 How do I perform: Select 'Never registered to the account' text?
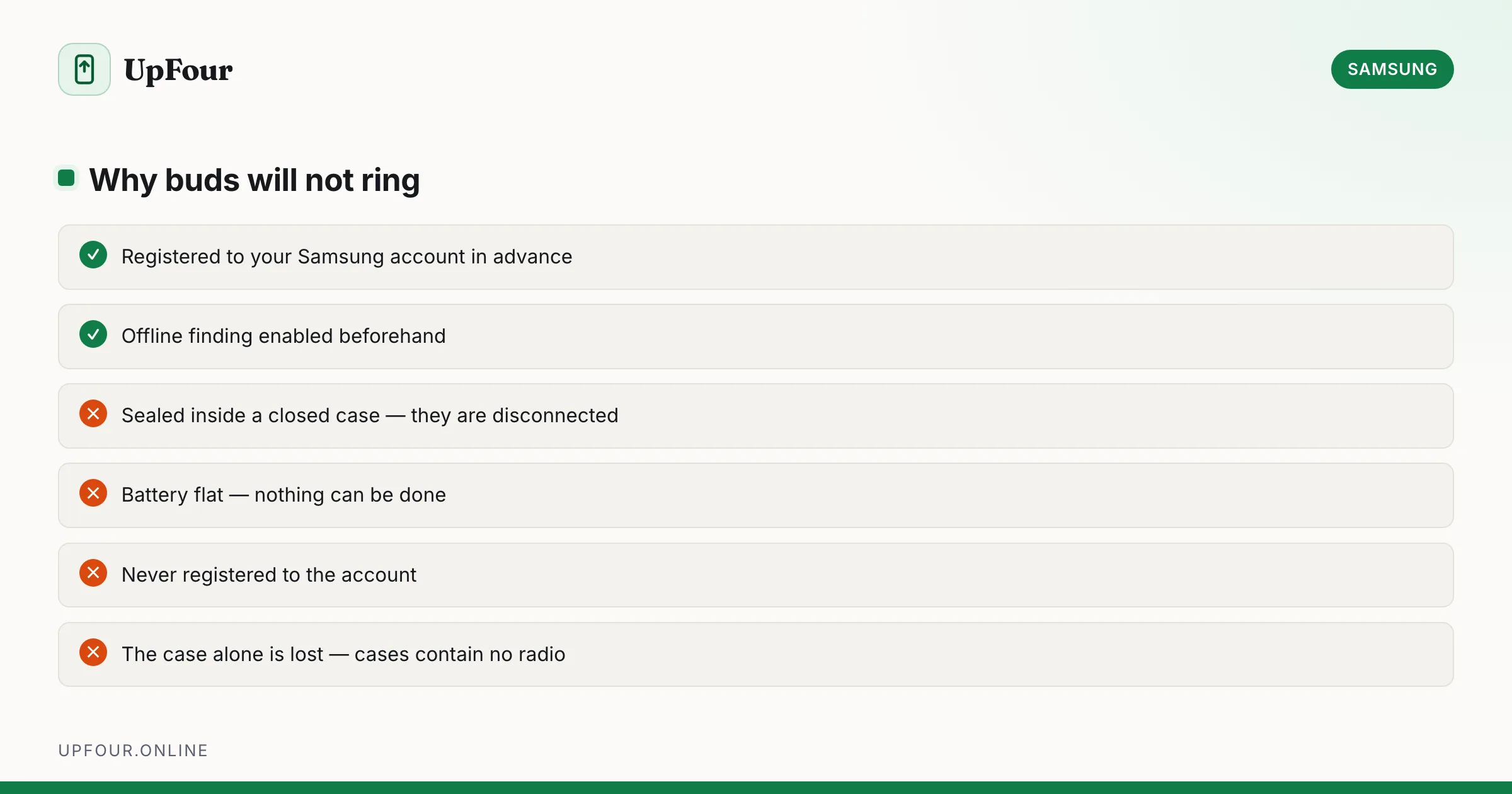(x=269, y=575)
